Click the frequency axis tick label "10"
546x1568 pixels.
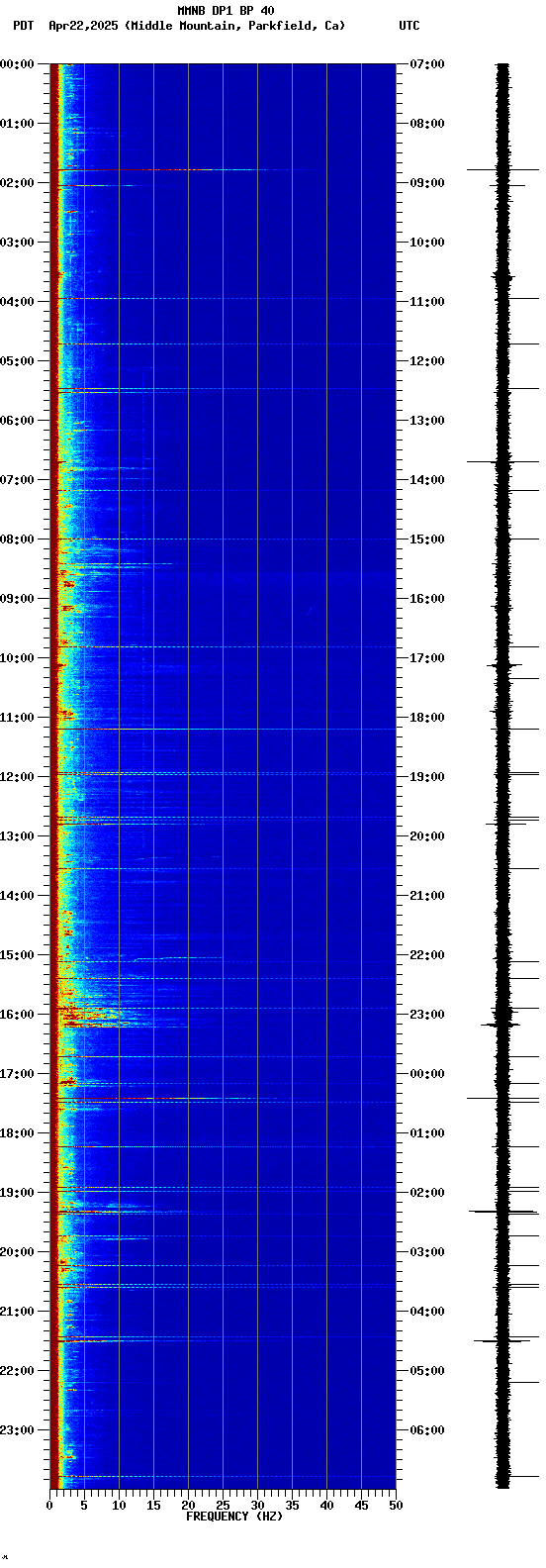tap(119, 1506)
